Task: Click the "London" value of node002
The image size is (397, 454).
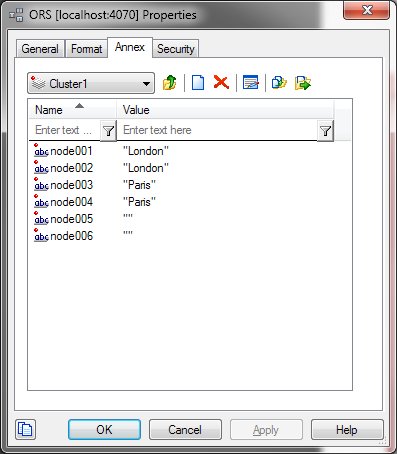Action: (x=146, y=168)
